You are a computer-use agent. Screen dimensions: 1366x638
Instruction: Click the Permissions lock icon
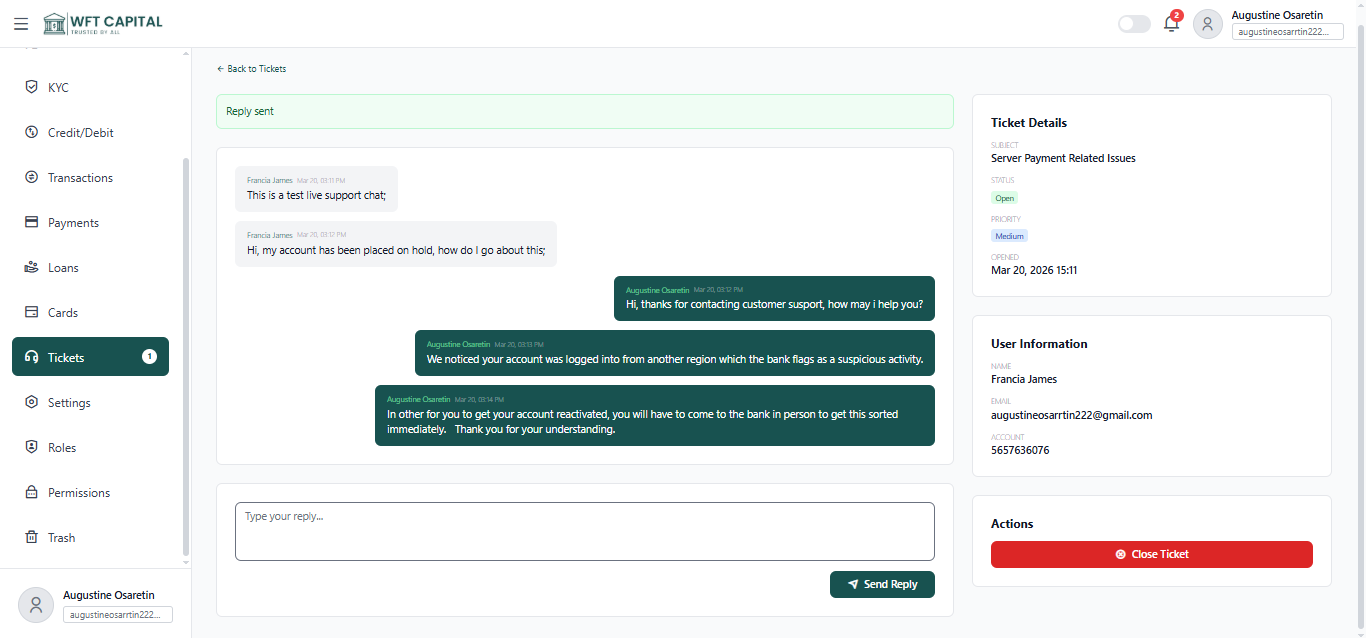[x=31, y=493]
